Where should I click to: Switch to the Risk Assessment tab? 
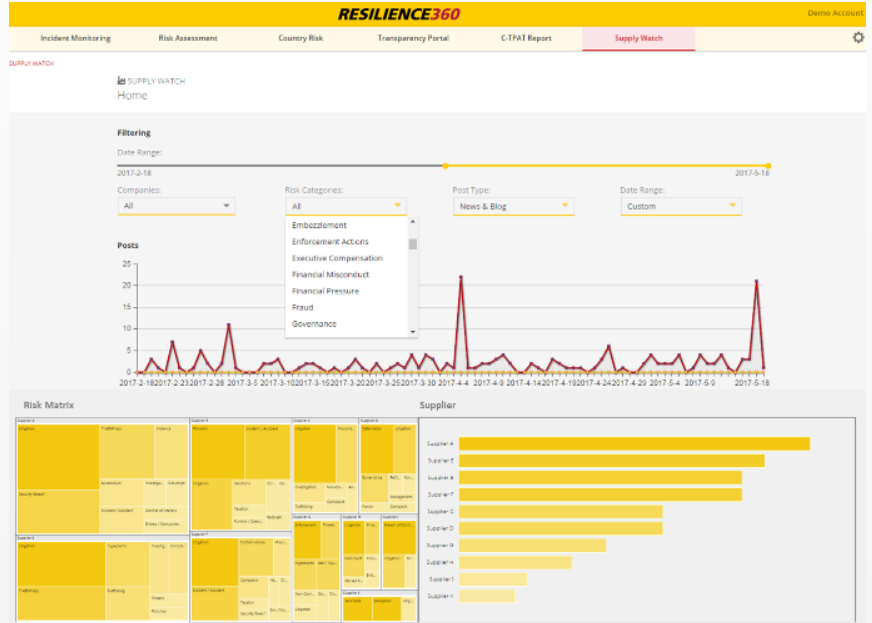pyautogui.click(x=188, y=38)
